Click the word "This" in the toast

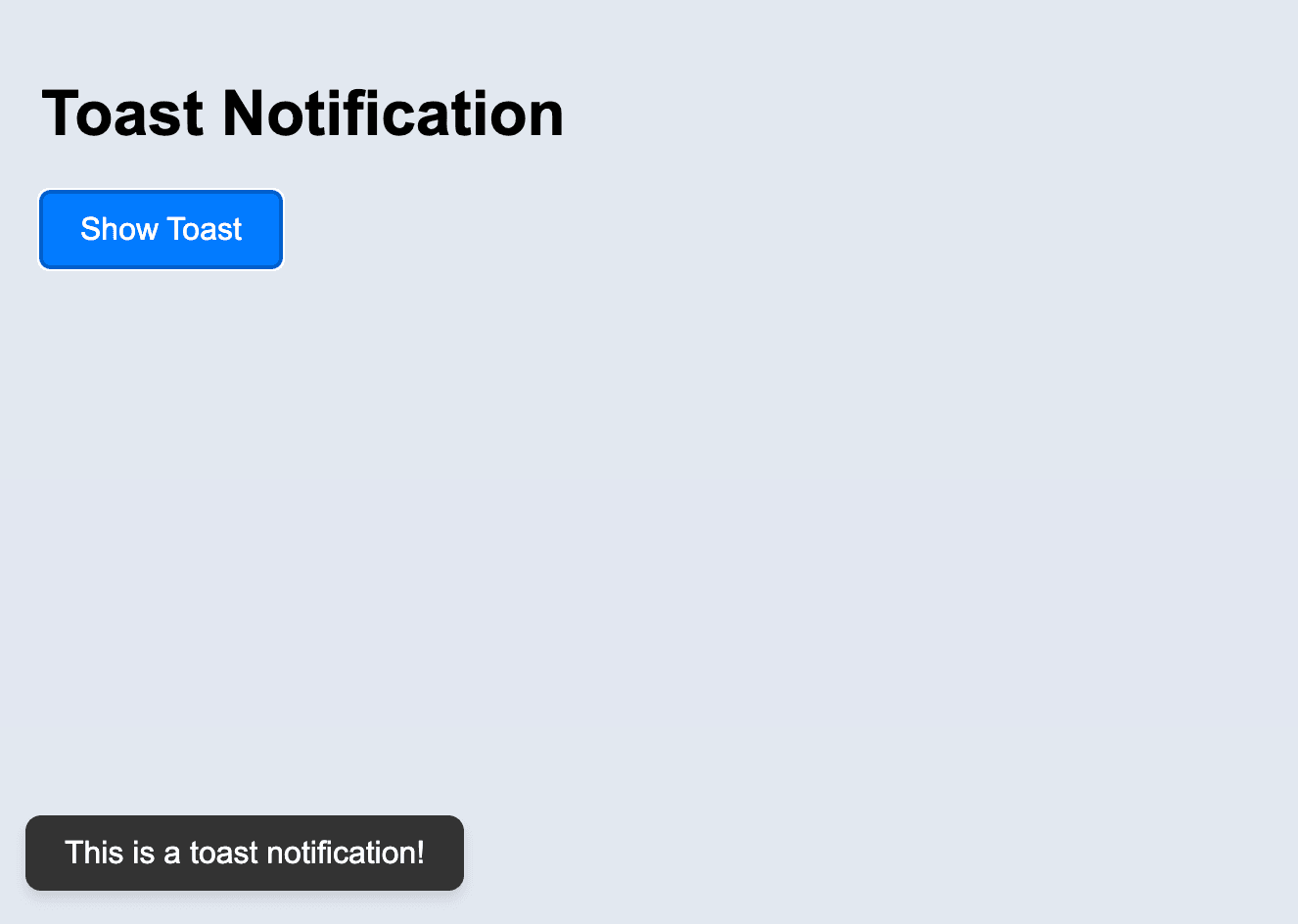[x=95, y=853]
